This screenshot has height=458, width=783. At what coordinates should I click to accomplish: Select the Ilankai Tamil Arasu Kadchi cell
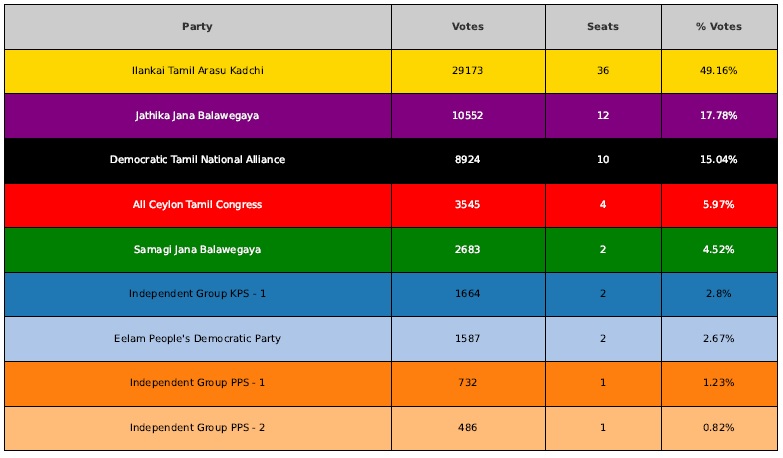point(198,71)
